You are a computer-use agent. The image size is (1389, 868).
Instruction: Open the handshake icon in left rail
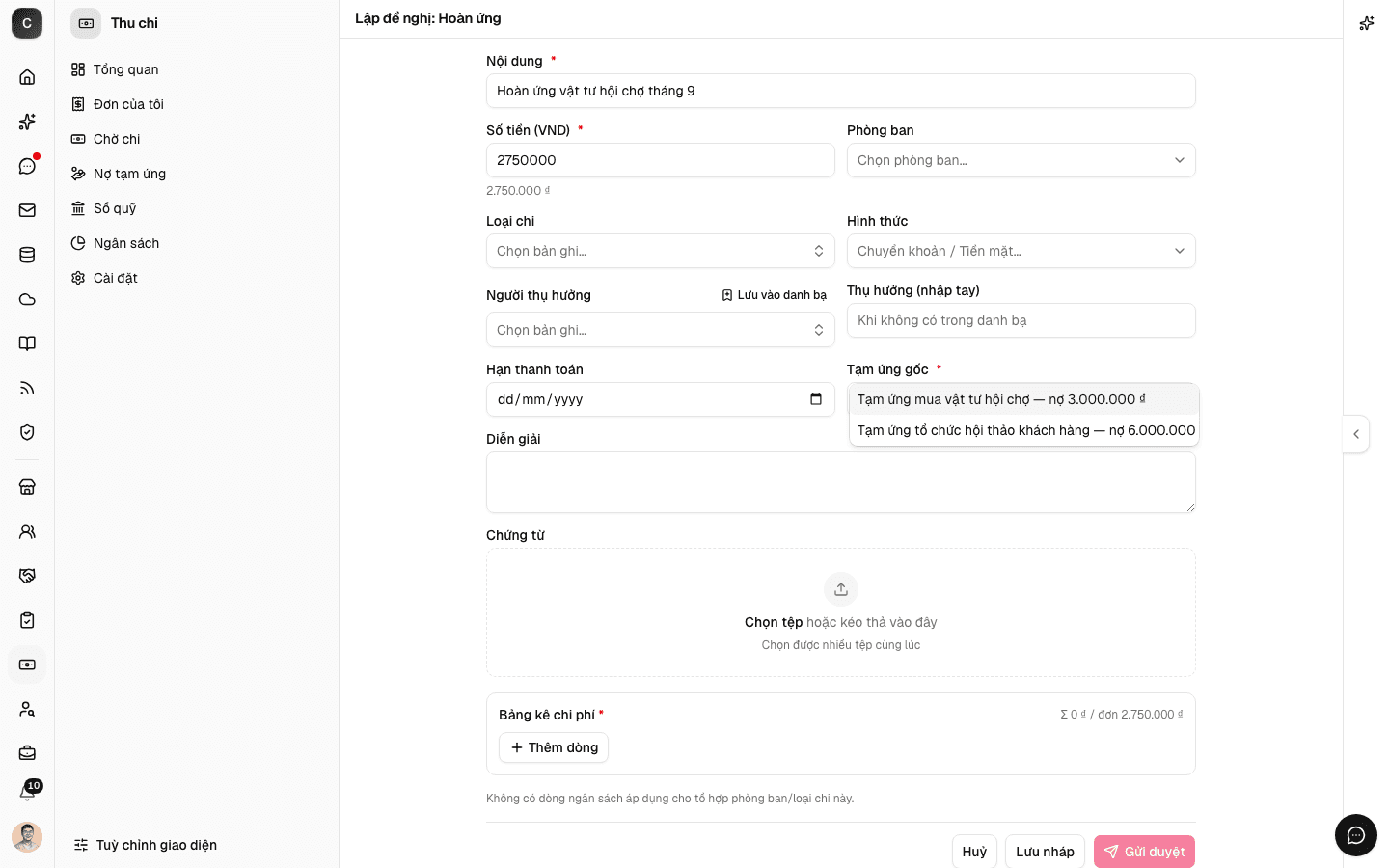27,576
